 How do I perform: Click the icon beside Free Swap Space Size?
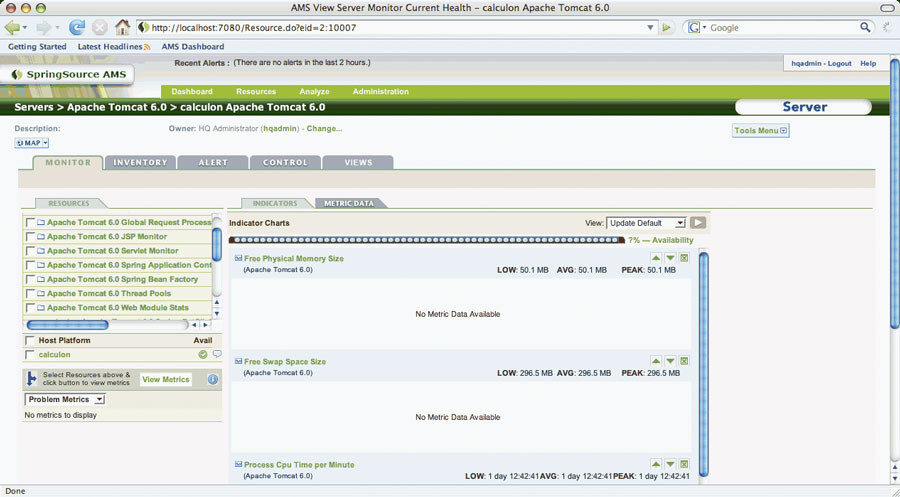[239, 362]
